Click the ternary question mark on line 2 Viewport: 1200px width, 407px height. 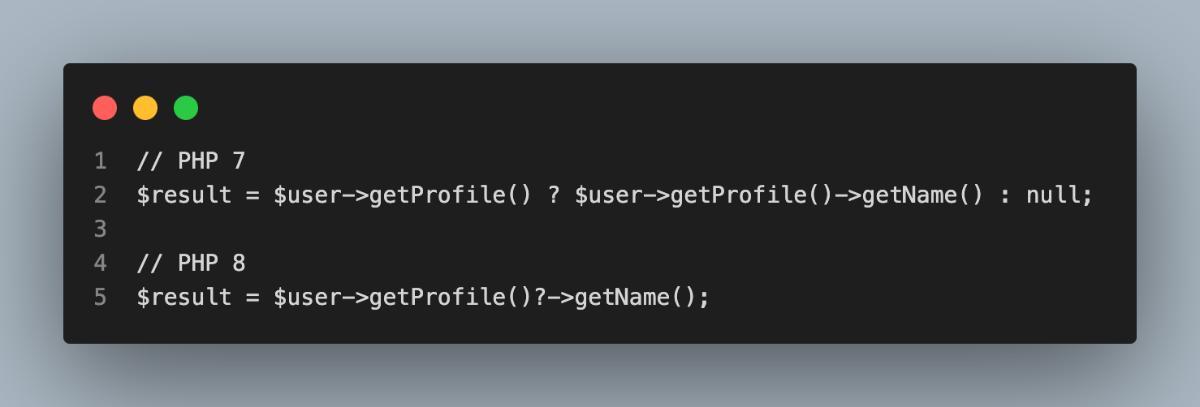click(x=553, y=195)
